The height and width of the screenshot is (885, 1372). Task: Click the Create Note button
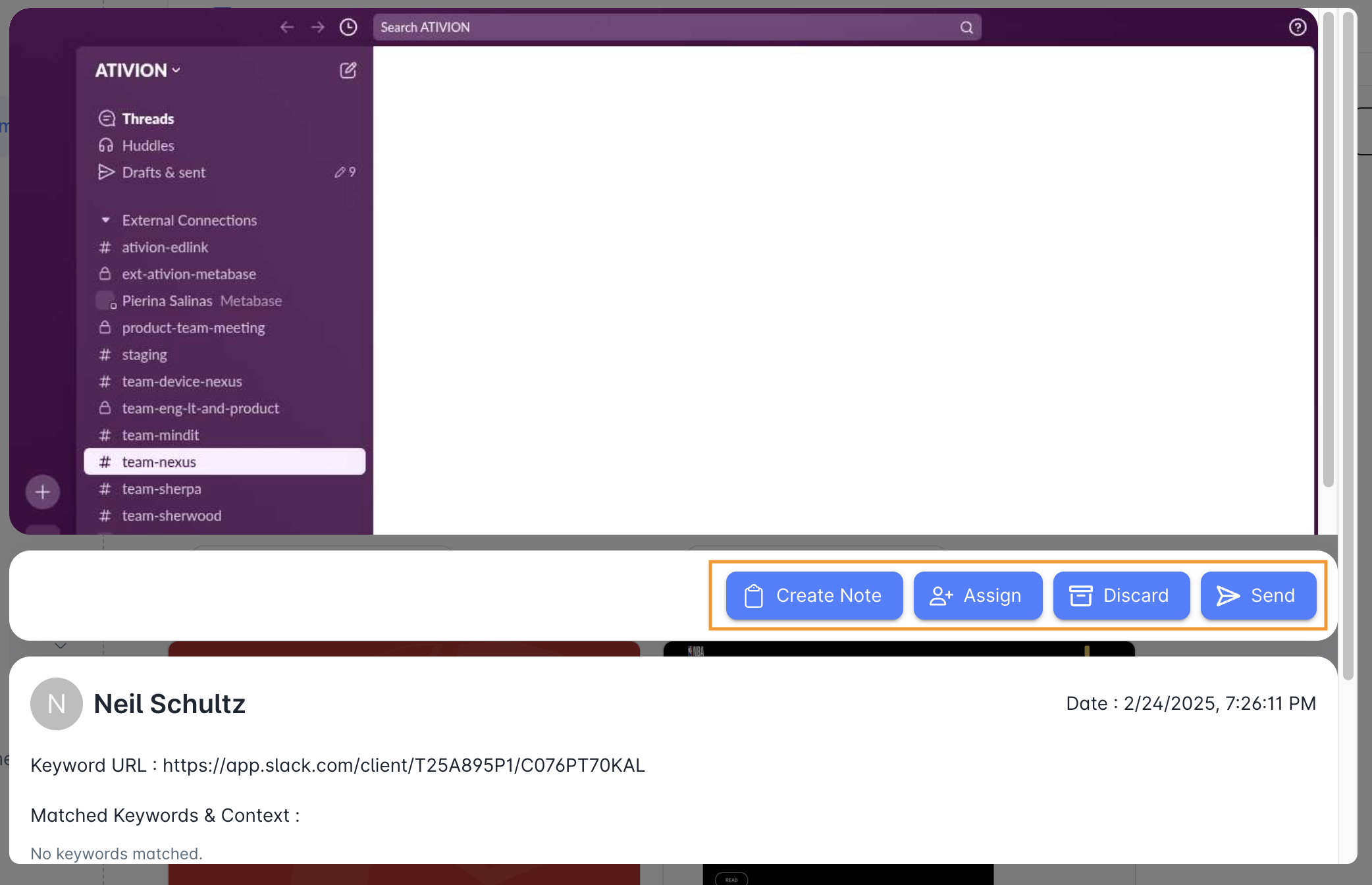(814, 596)
